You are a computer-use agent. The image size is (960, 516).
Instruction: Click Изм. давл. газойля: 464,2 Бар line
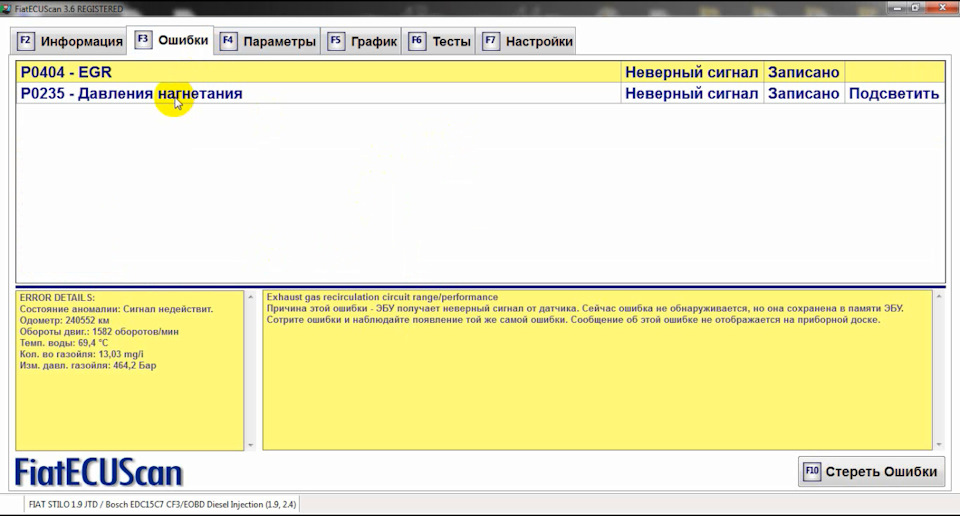coord(88,365)
